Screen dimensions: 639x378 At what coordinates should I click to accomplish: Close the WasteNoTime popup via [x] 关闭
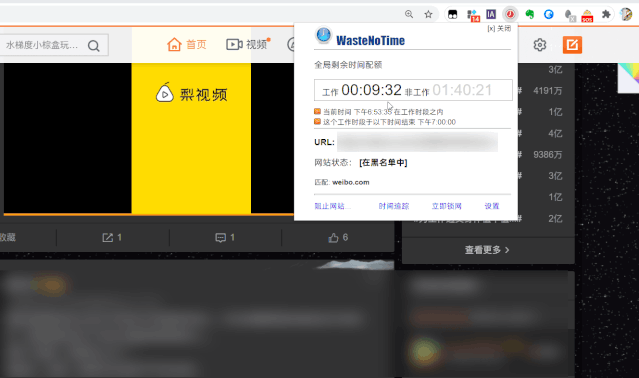point(499,29)
